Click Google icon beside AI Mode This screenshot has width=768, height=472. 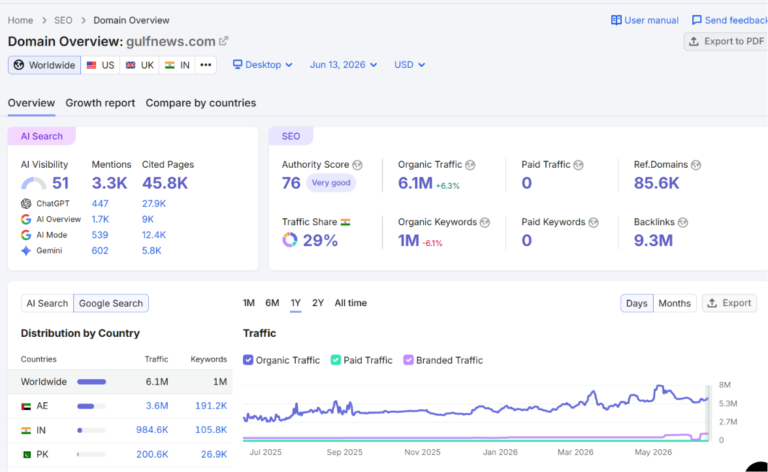pyautogui.click(x=26, y=235)
